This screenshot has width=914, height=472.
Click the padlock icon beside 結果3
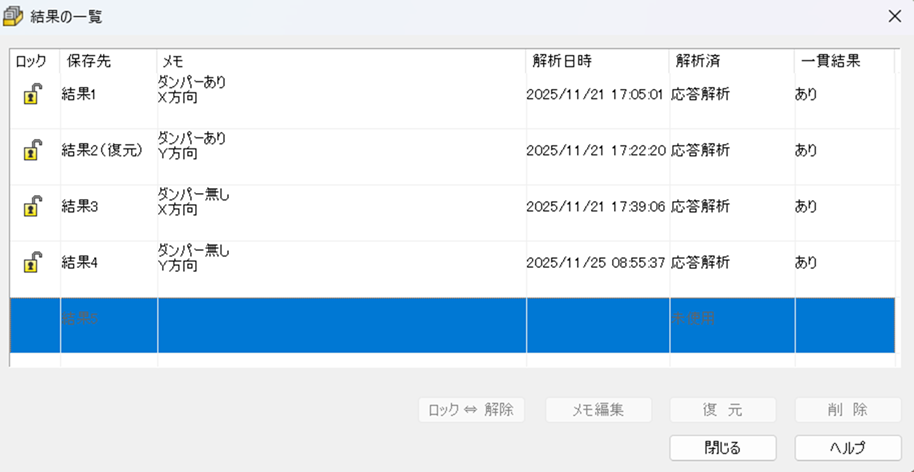pos(33,207)
